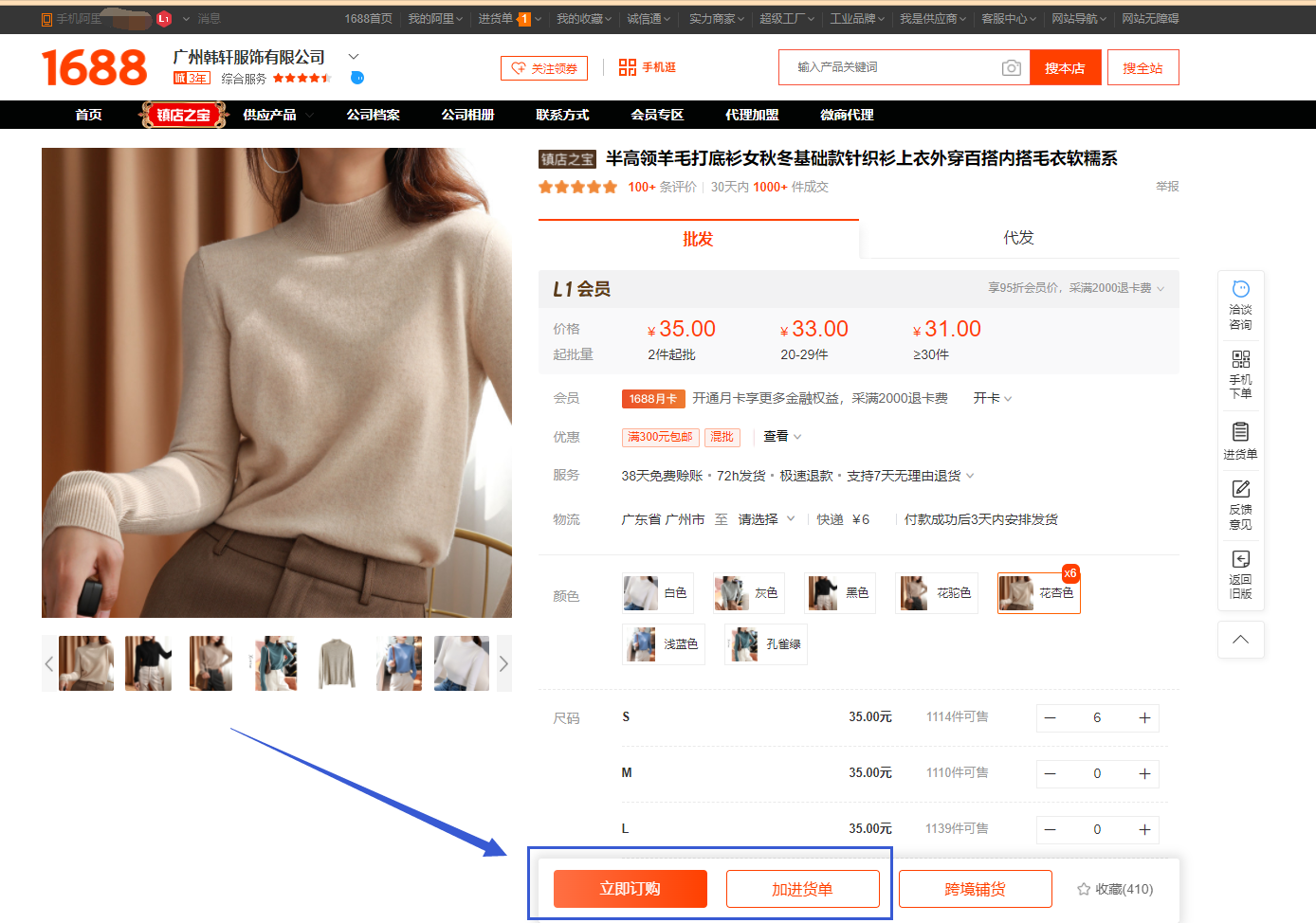This screenshot has height=923, width=1316.
Task: Increase size S quantity with plus stepper
Action: [x=1145, y=717]
